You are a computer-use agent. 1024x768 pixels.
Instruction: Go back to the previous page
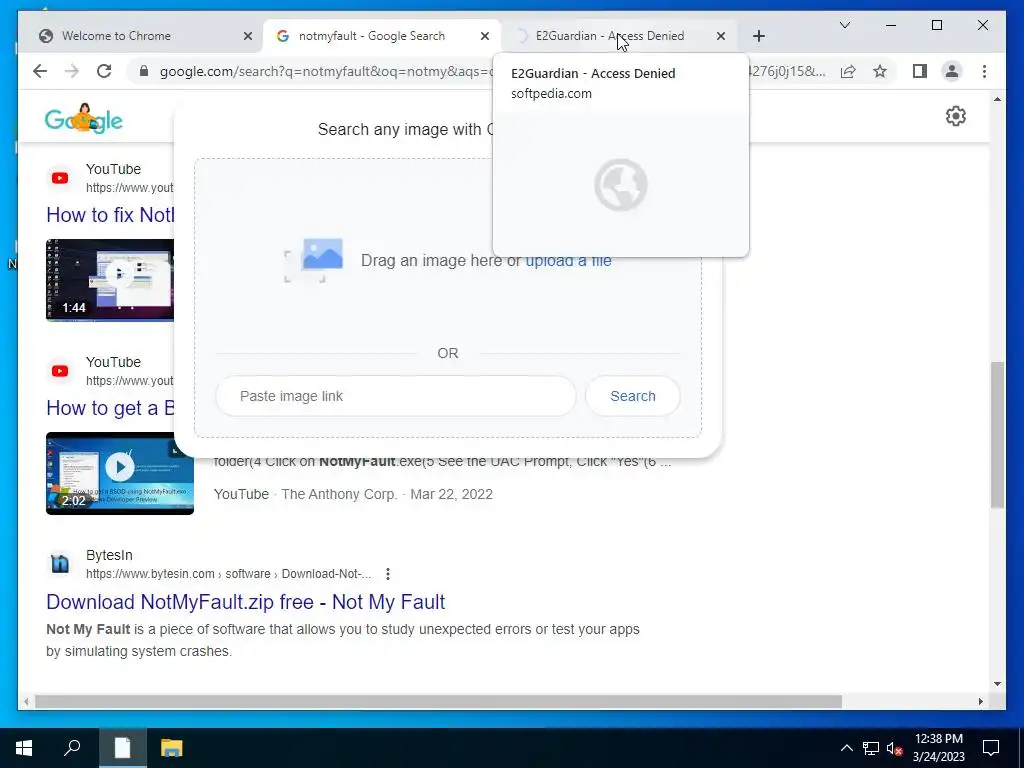click(x=40, y=71)
